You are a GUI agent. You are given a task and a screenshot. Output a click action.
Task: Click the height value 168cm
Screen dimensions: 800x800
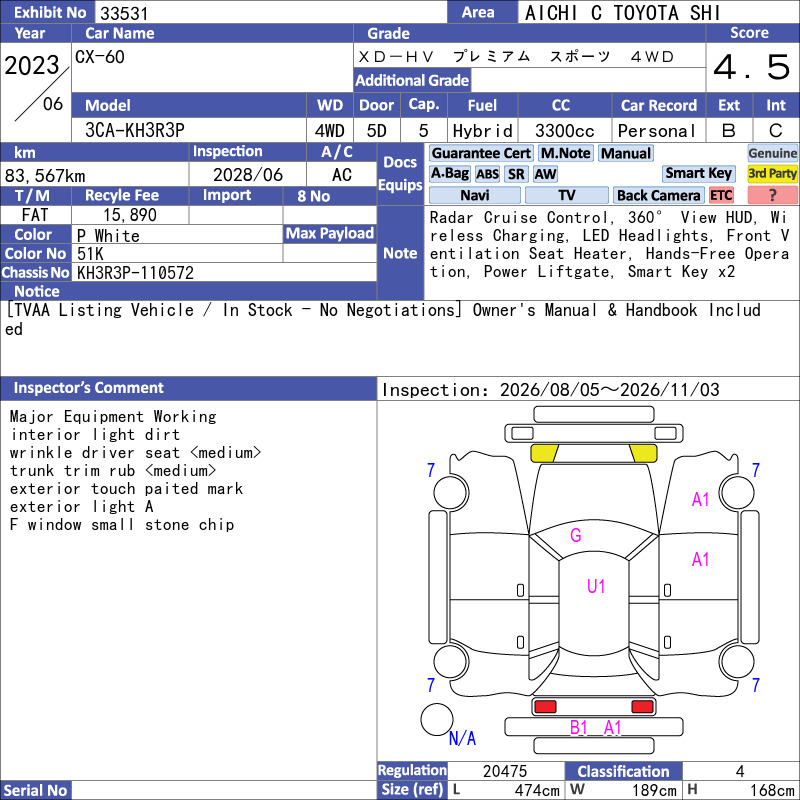[771, 790]
